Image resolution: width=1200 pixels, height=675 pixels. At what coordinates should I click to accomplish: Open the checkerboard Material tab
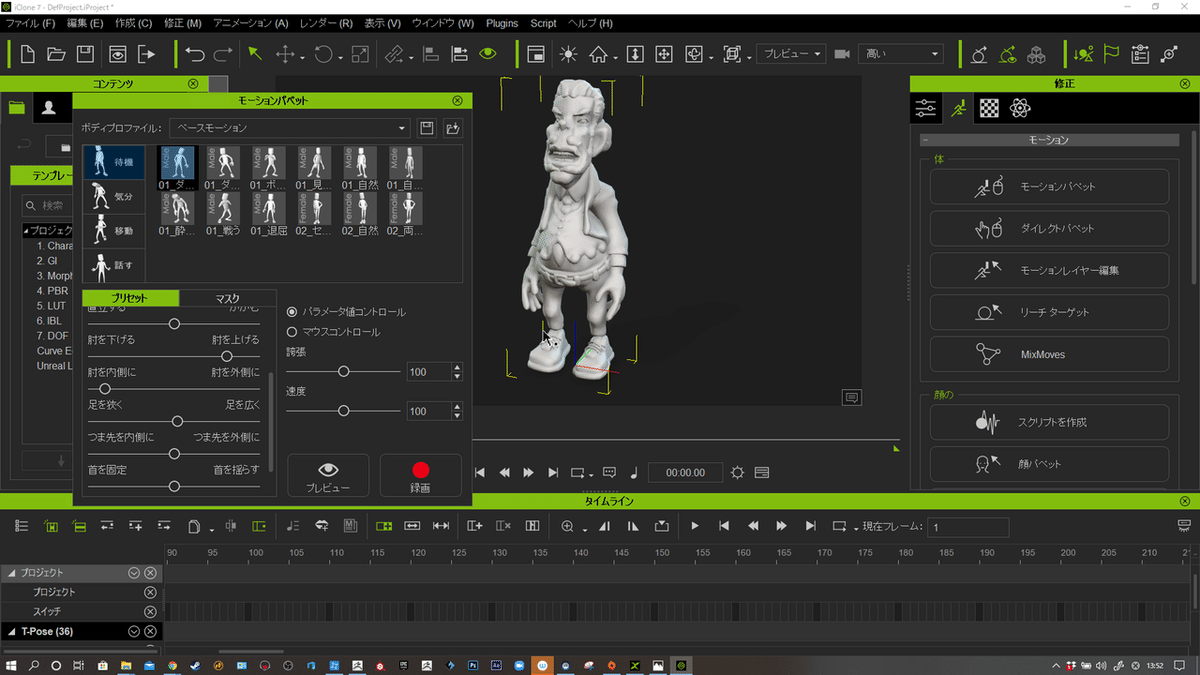[989, 108]
